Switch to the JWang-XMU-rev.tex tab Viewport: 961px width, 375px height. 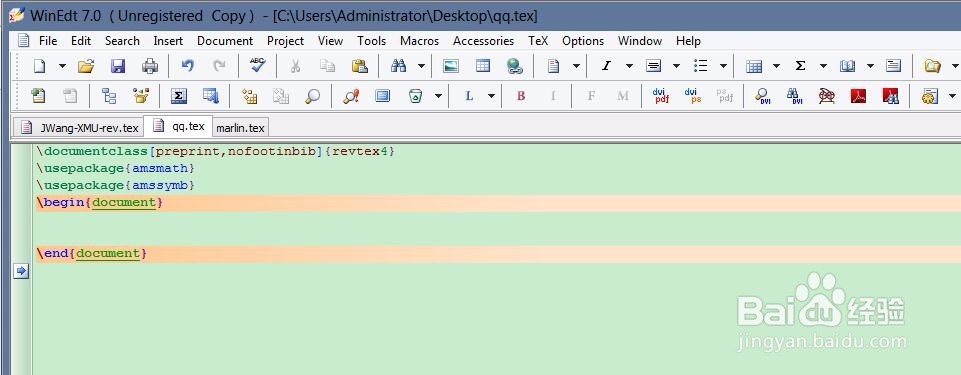click(78, 127)
